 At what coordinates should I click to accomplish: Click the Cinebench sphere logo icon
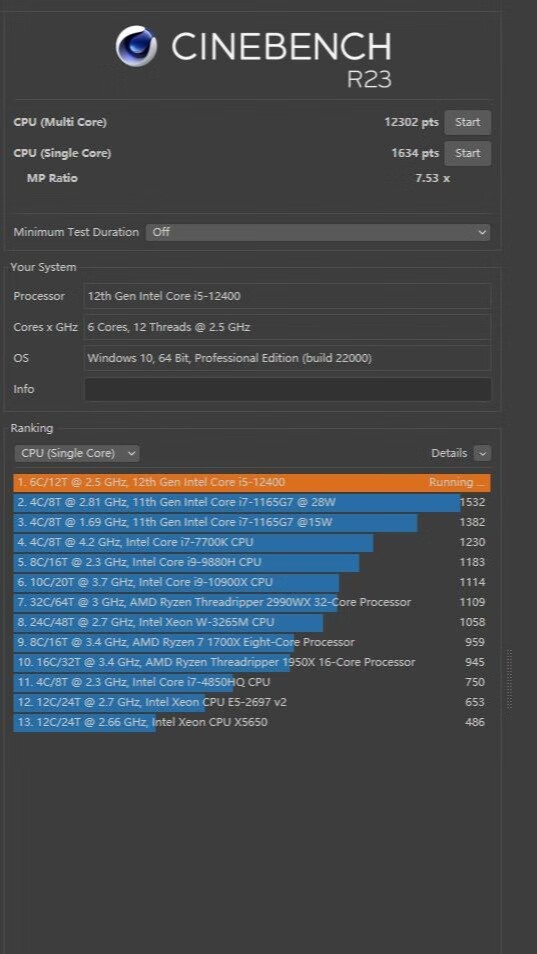pos(136,46)
